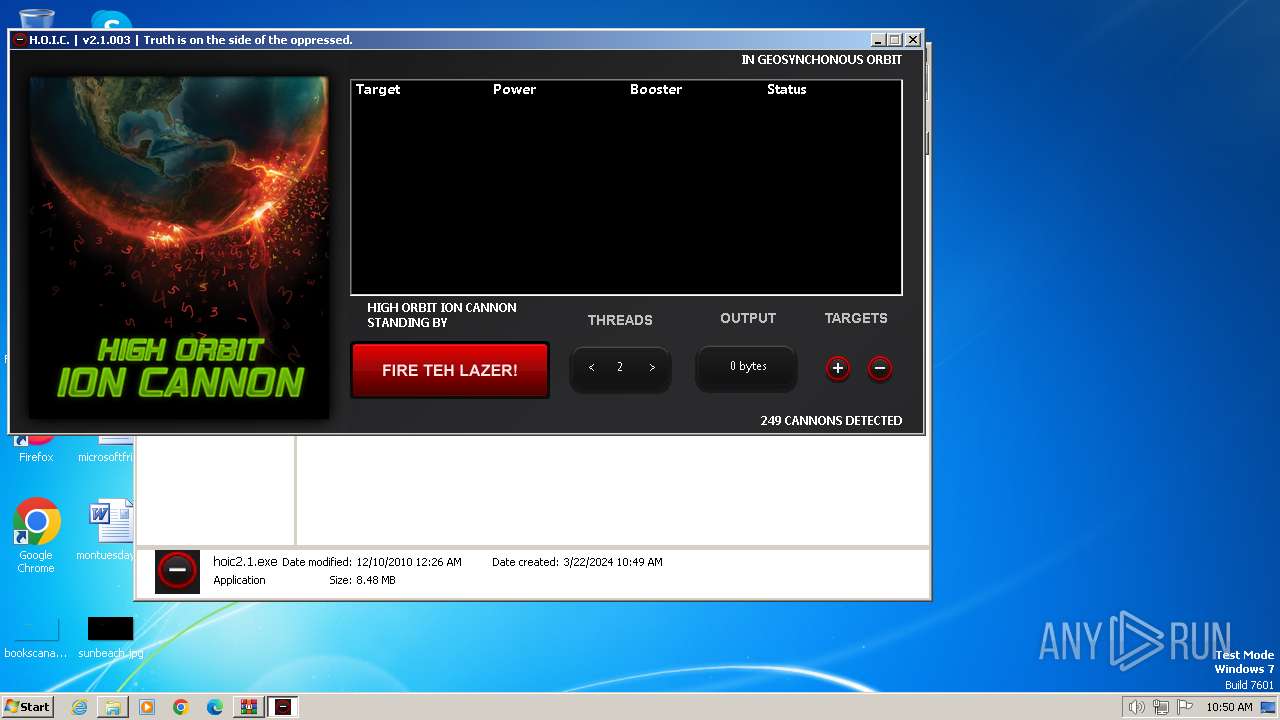Open the Google Chrome desktop shortcut
Image resolution: width=1280 pixels, height=720 pixels.
click(36, 537)
